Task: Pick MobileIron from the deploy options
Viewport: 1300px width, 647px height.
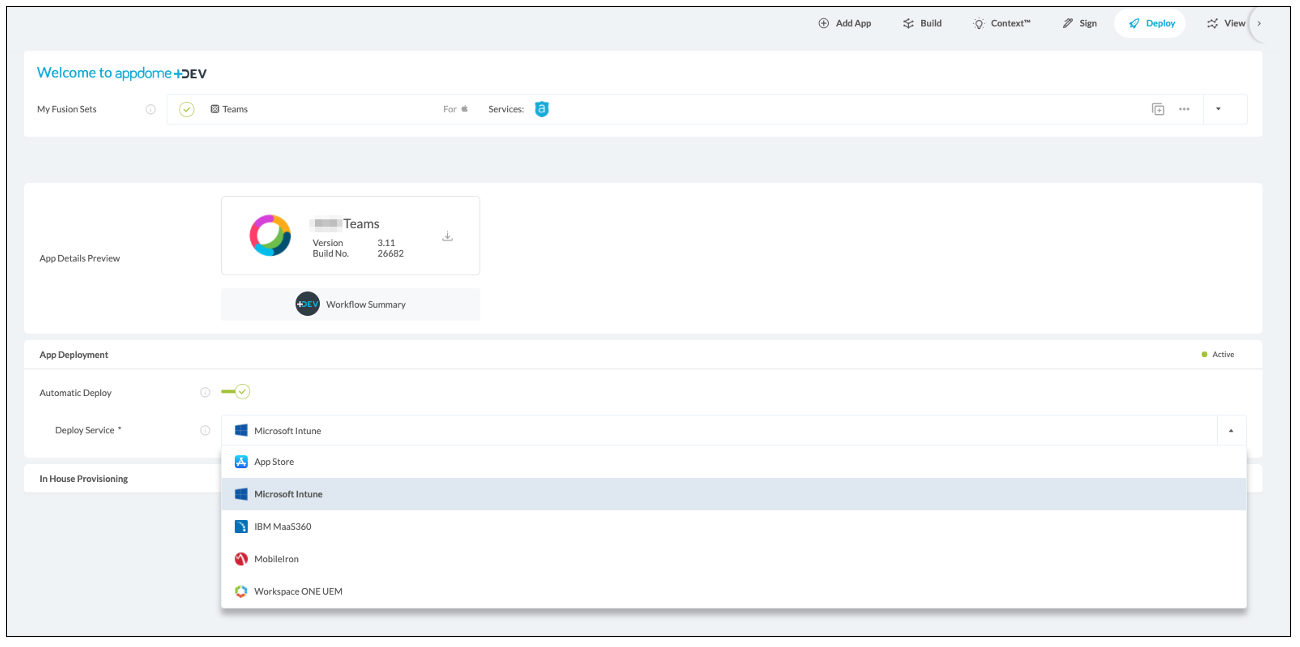Action: [734, 559]
